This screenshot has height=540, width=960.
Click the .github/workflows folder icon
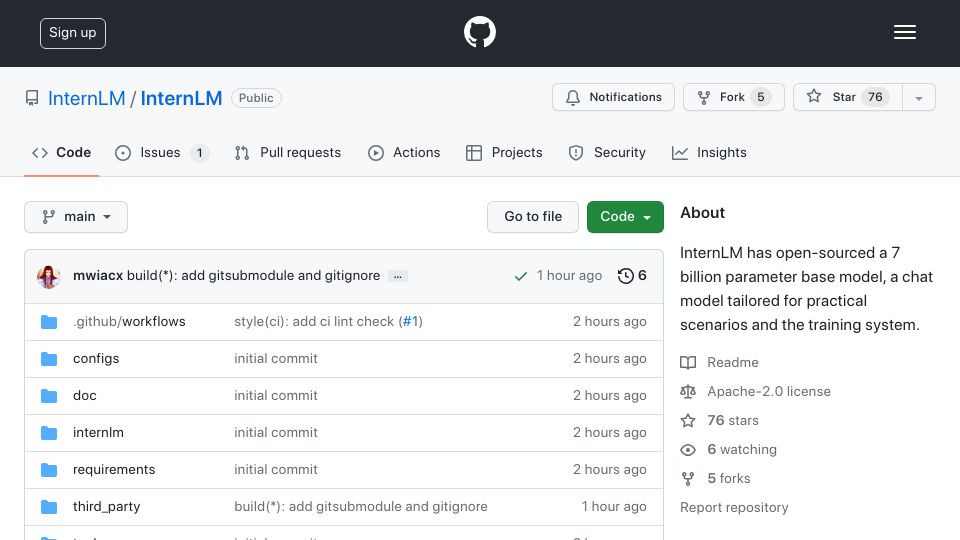(49, 322)
